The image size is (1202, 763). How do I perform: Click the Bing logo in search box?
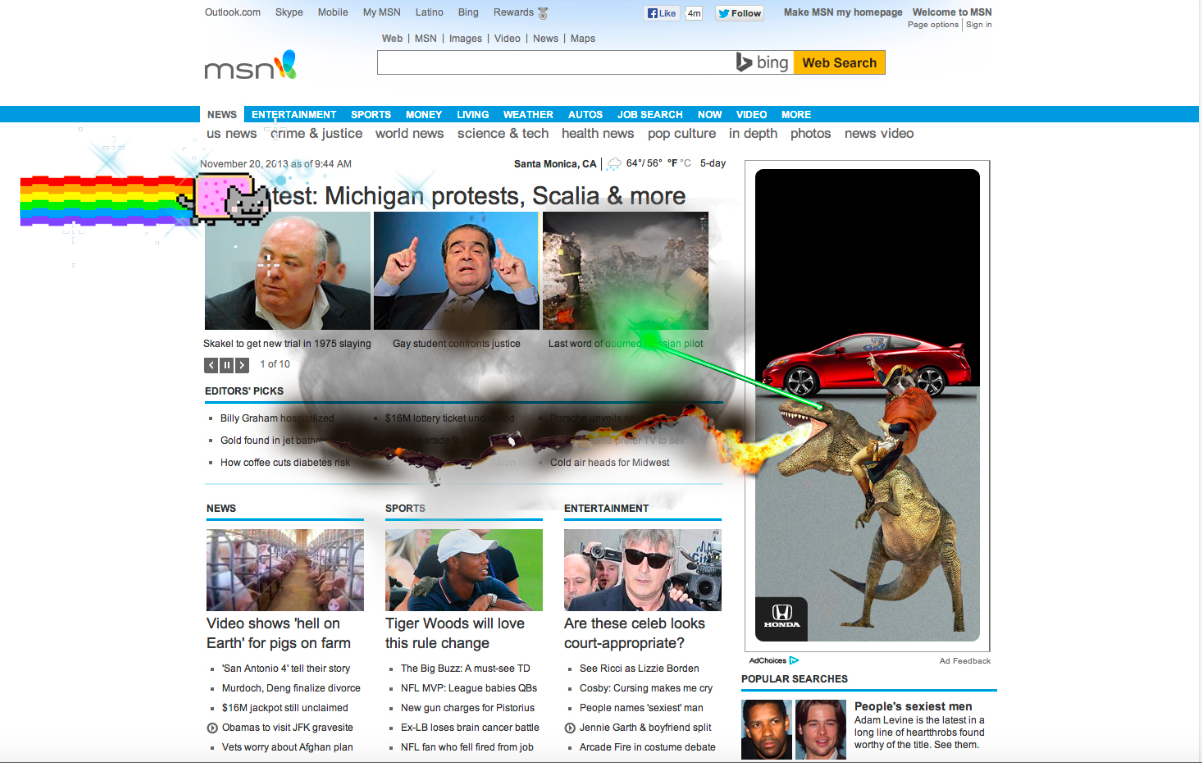(x=762, y=63)
